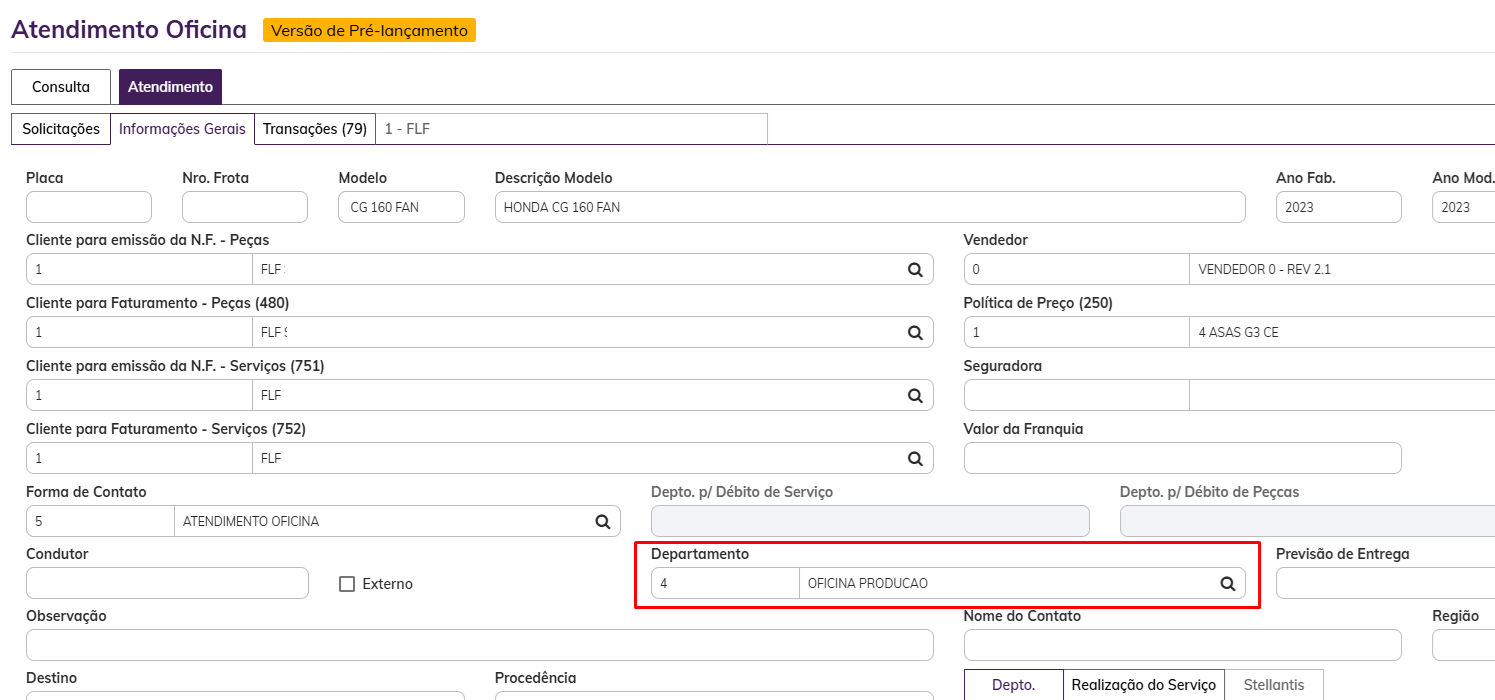Open the Stellantis tab
1495x700 pixels.
[x=1273, y=685]
